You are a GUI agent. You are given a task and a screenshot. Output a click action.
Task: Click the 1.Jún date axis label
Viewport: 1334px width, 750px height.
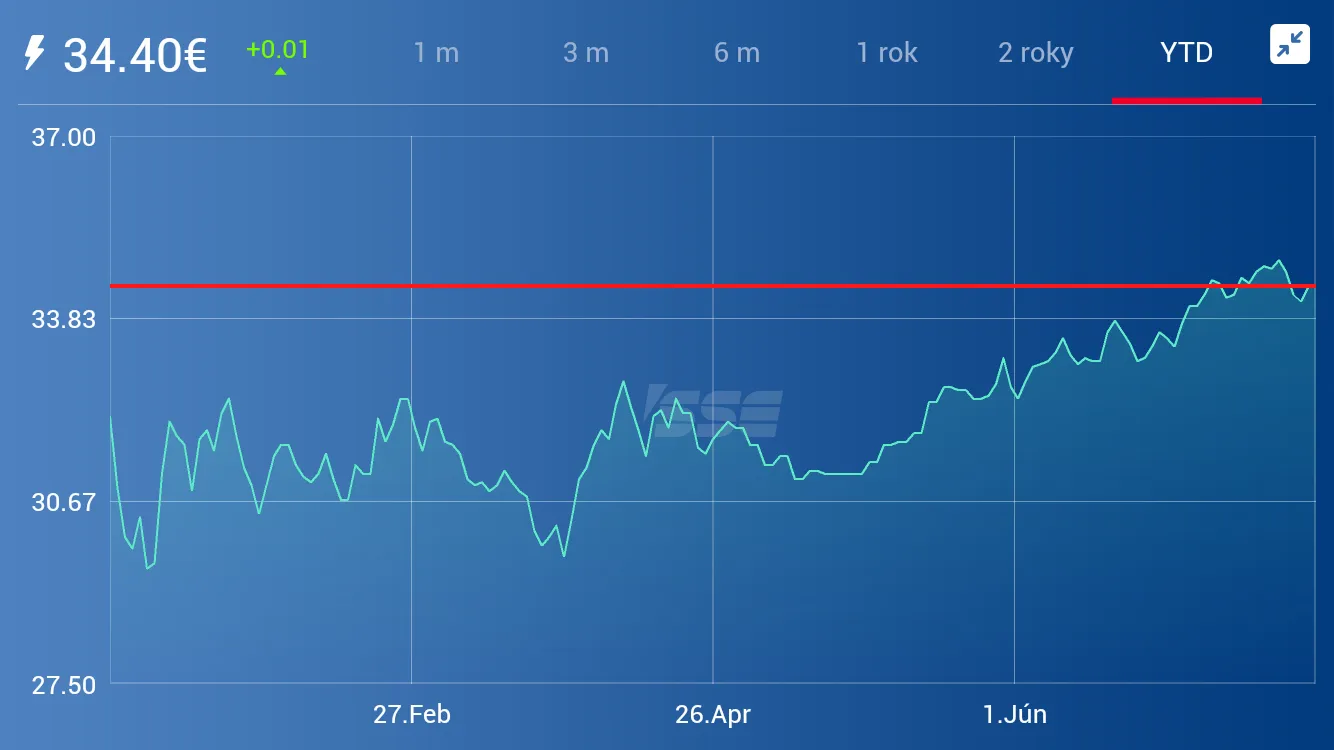tap(1014, 714)
